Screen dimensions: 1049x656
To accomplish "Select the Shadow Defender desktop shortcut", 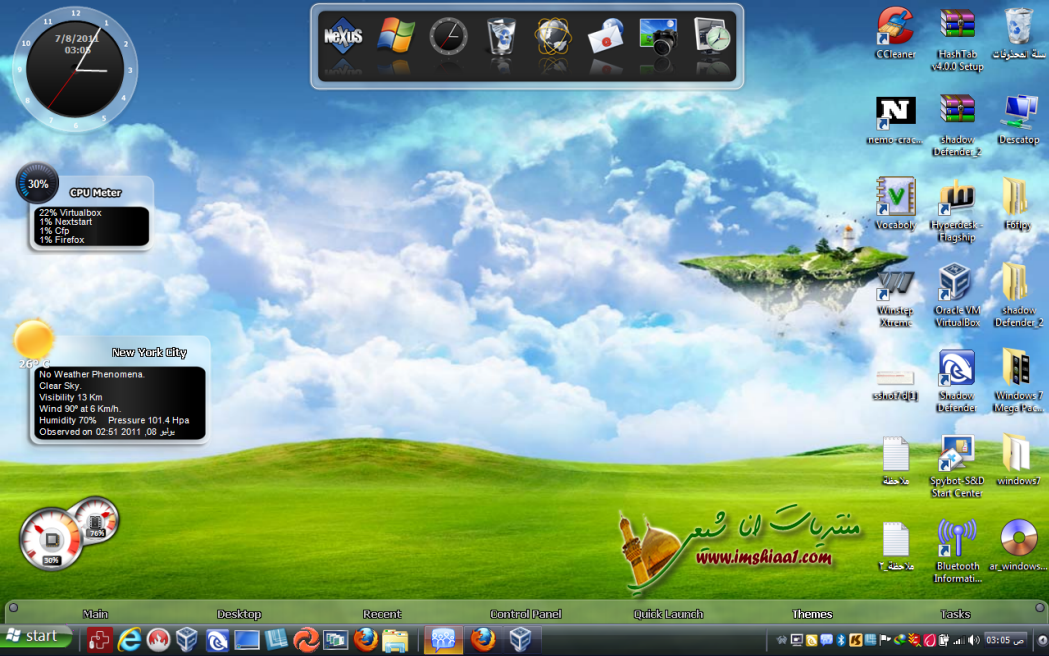I will tap(957, 380).
